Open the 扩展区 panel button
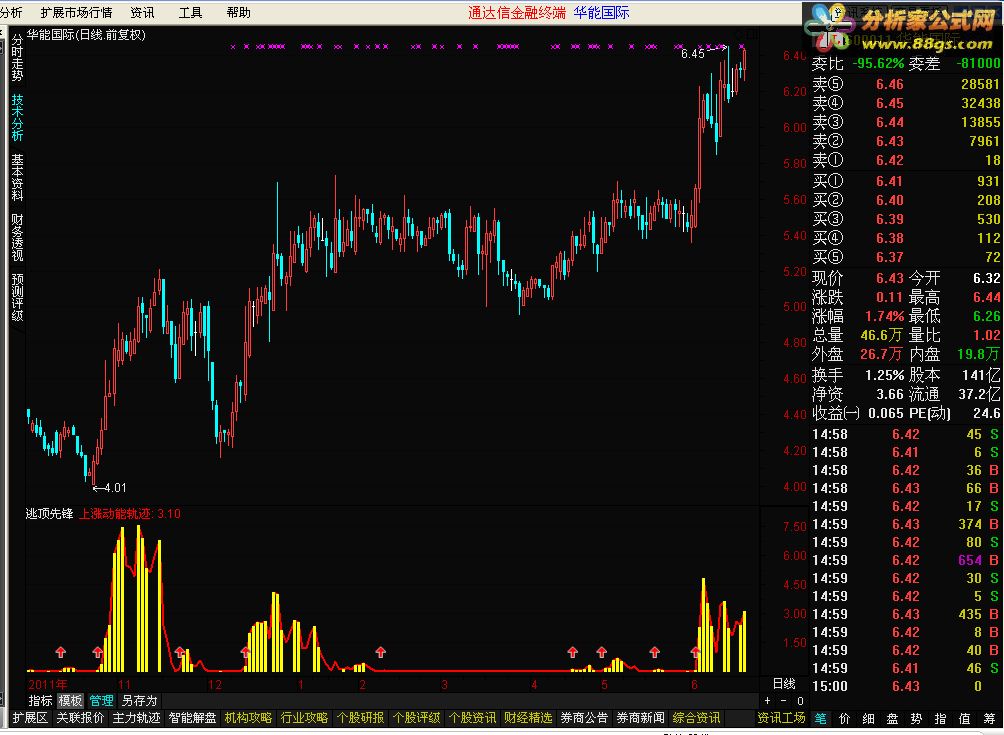The width and height of the screenshot is (1004, 735). coord(30,718)
